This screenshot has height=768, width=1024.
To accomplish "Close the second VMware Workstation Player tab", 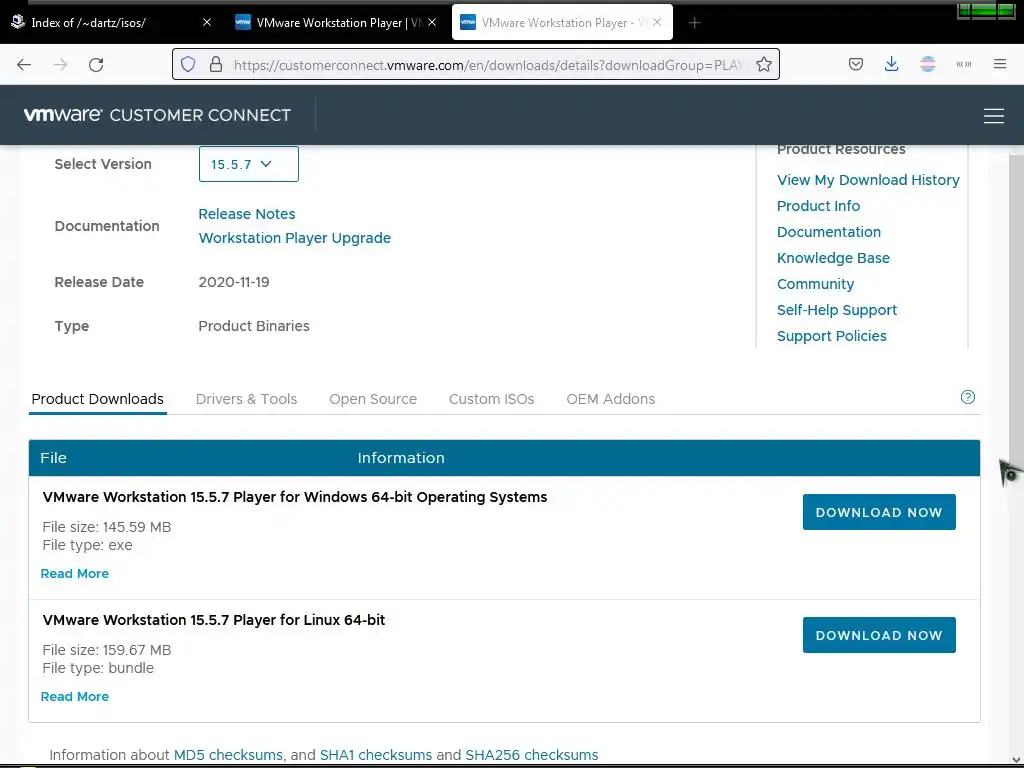I will 432,22.
